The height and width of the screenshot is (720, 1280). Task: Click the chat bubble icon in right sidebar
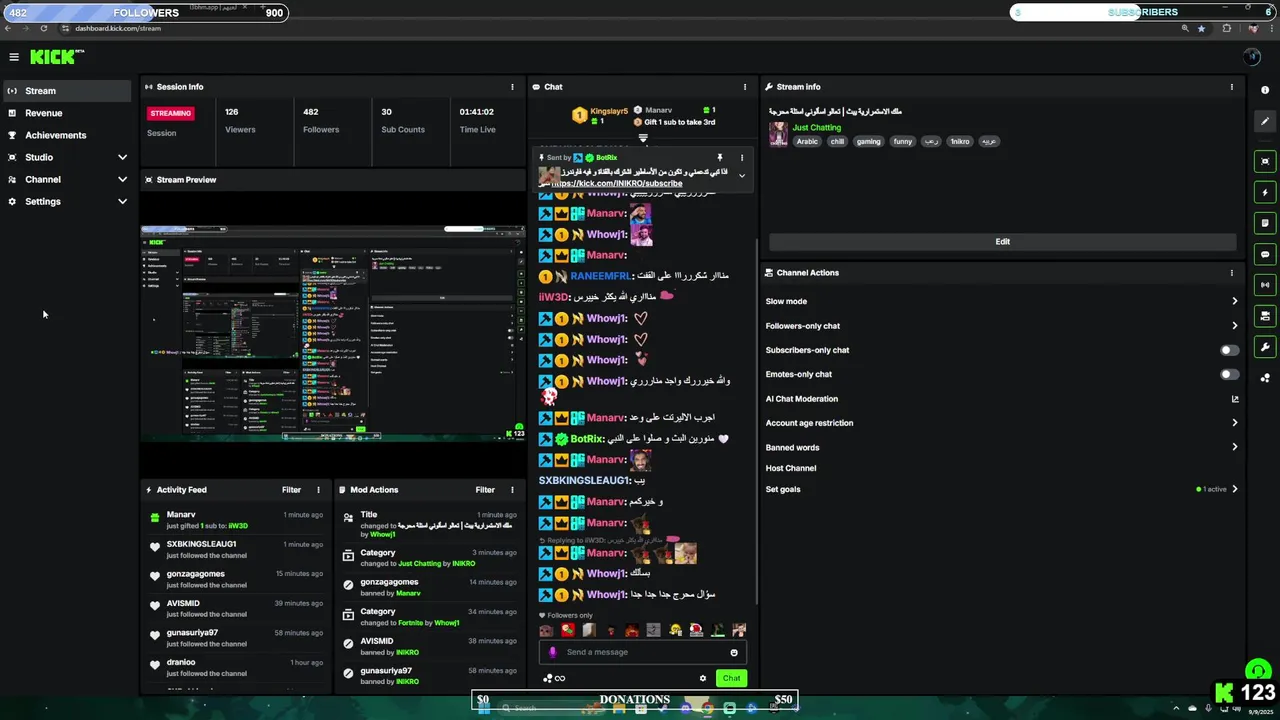[x=1265, y=254]
